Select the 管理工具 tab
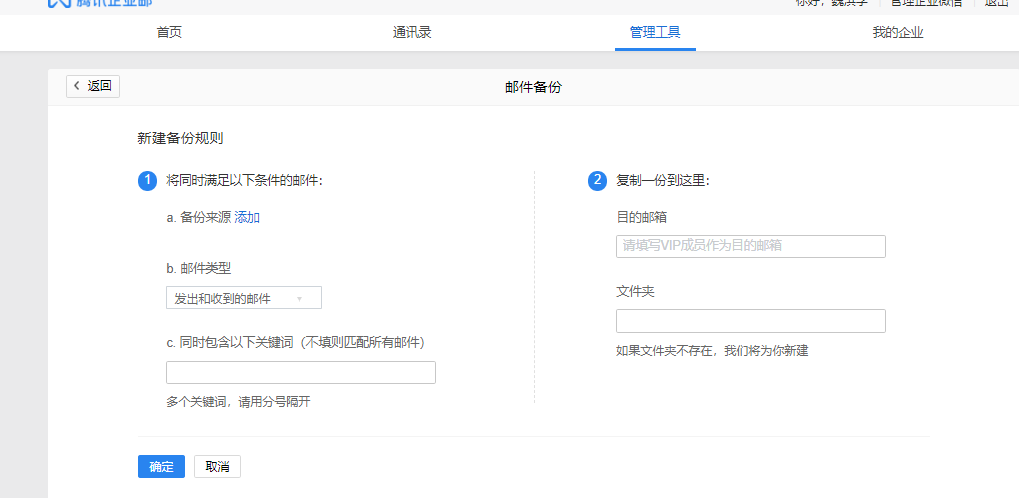 655,32
